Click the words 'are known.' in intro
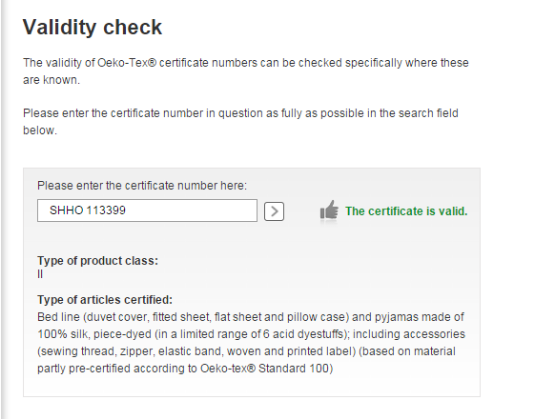This screenshot has width=554, height=420. 52,80
